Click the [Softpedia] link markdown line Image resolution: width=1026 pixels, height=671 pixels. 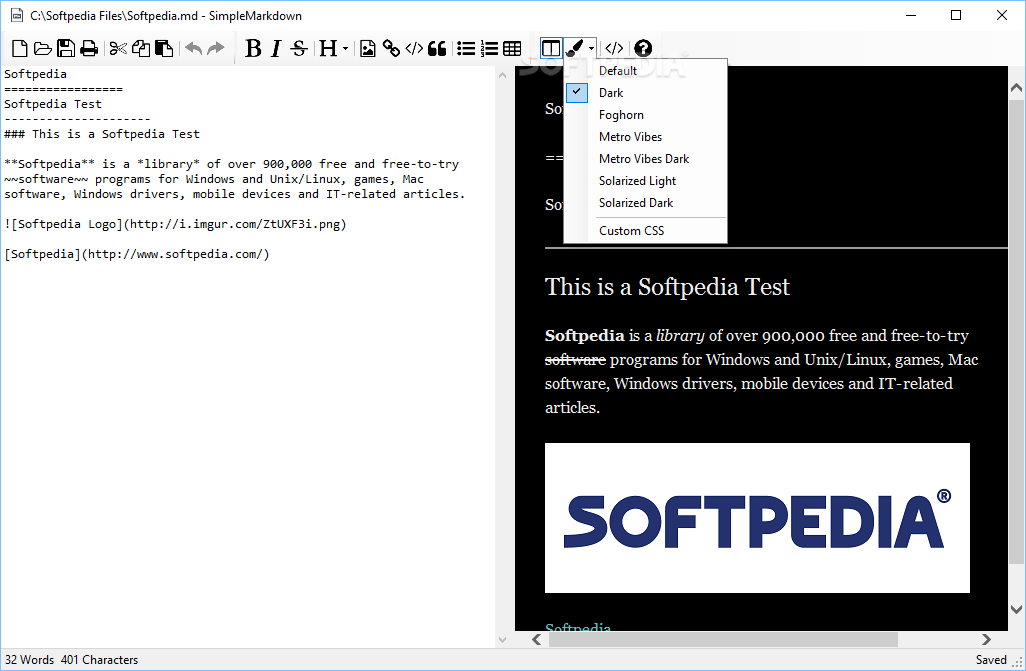coord(137,254)
